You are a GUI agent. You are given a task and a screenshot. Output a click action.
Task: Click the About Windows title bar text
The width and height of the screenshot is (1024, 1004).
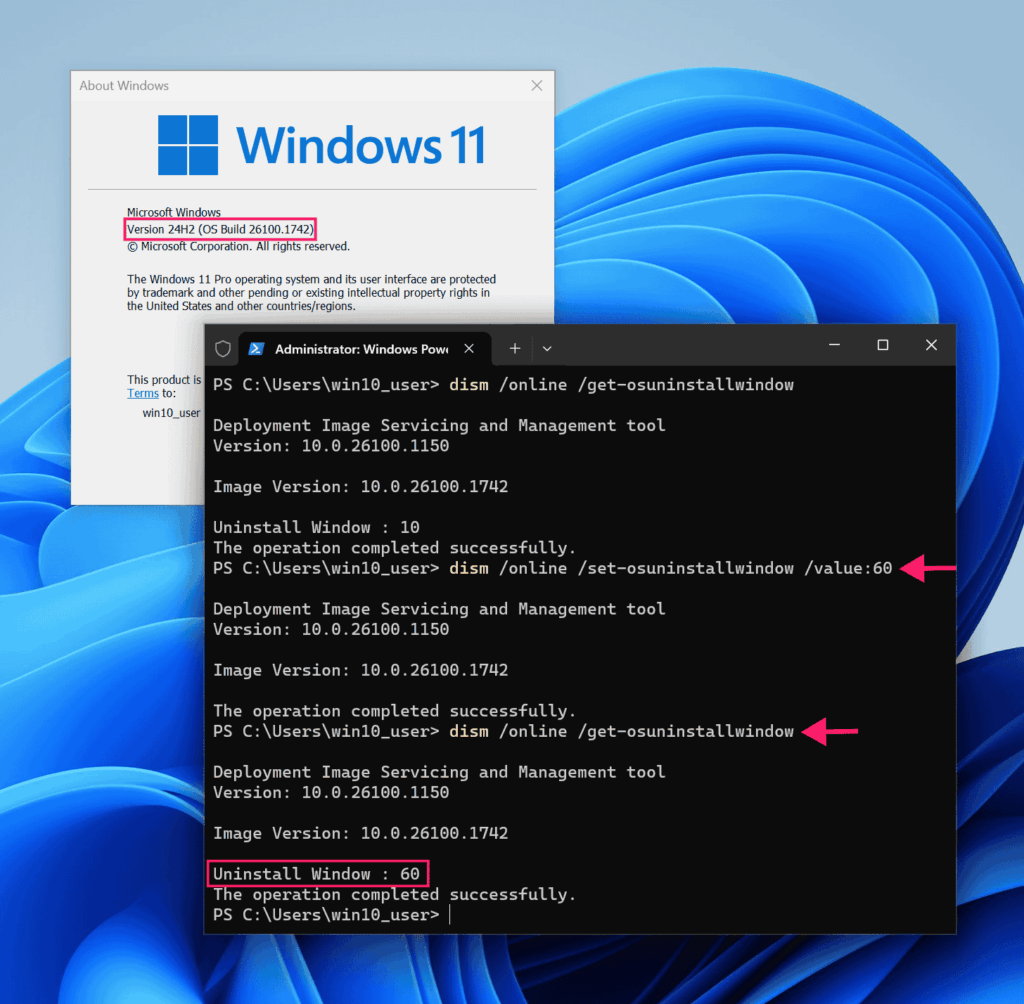(x=124, y=86)
